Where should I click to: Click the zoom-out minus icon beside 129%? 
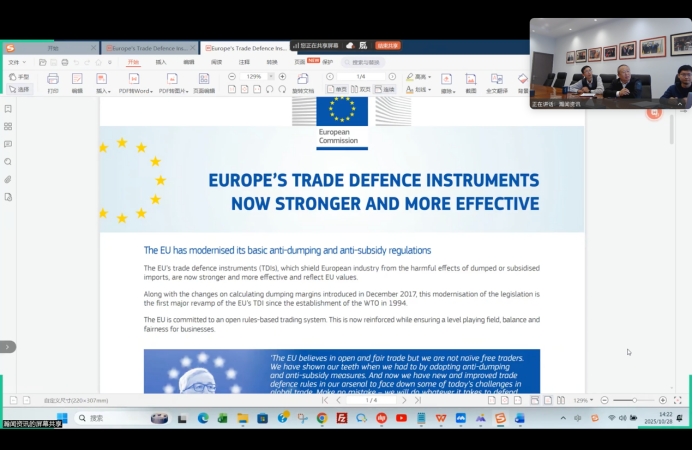[x=232, y=76]
